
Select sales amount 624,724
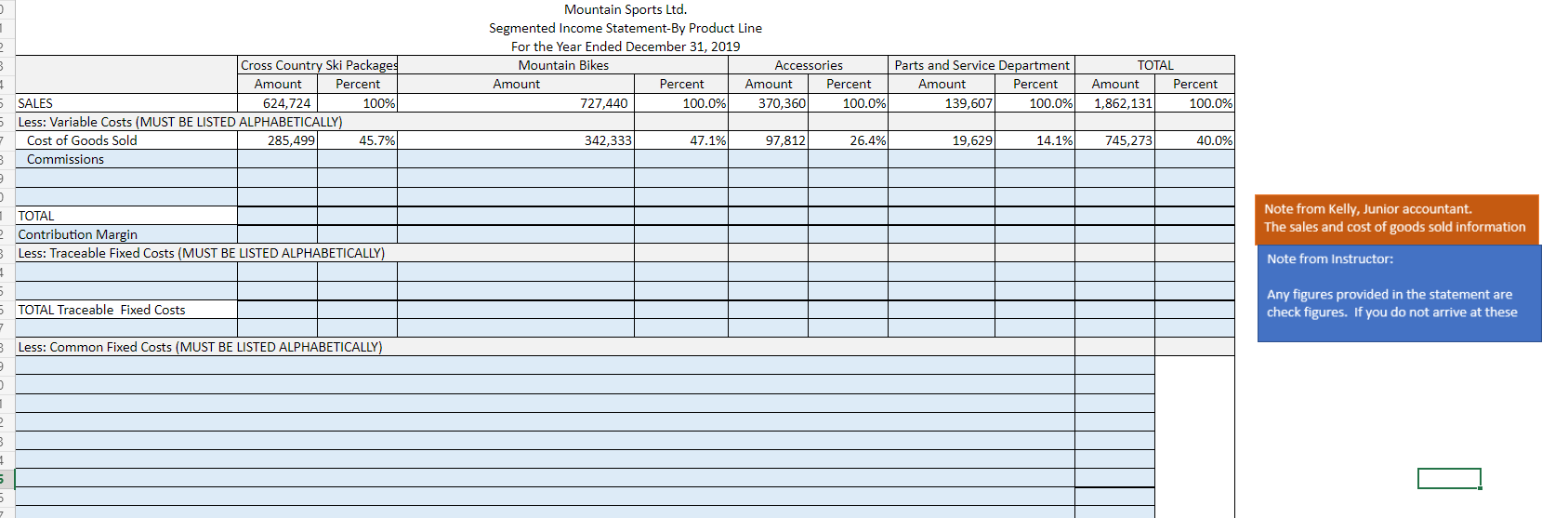click(278, 103)
